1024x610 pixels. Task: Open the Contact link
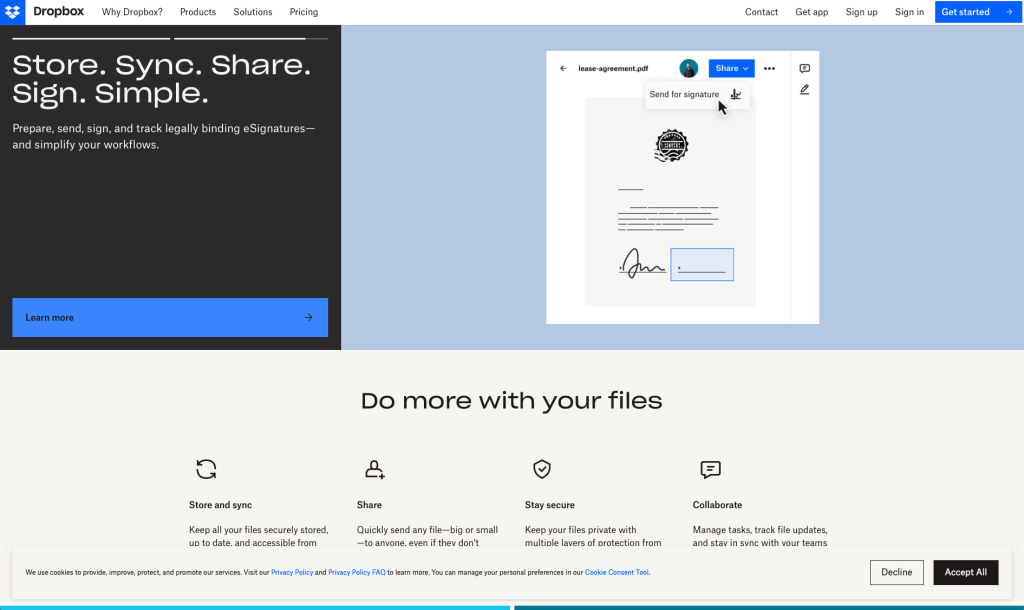click(x=761, y=12)
